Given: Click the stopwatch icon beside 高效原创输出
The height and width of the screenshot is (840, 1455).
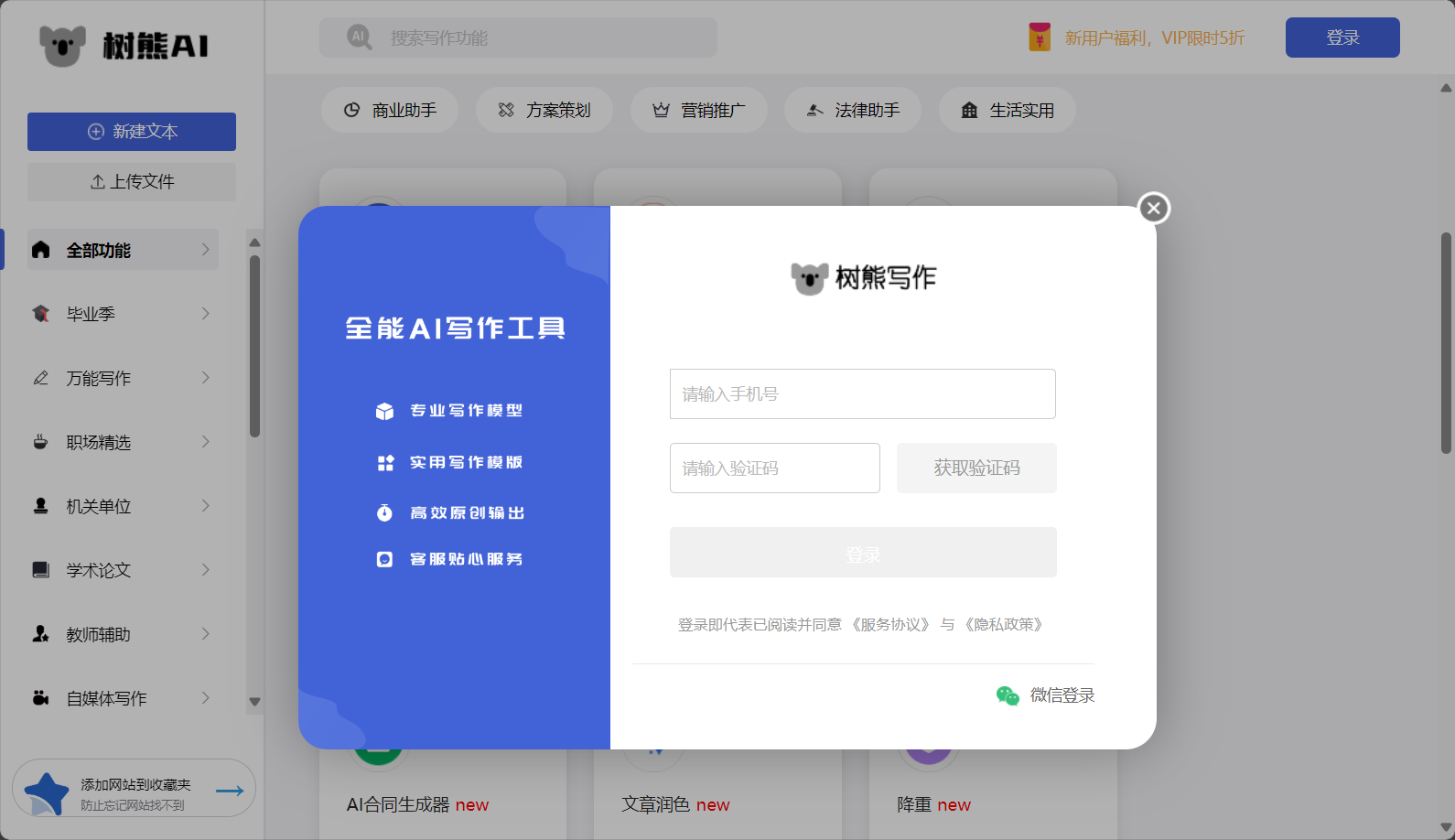Looking at the screenshot, I should [384, 512].
